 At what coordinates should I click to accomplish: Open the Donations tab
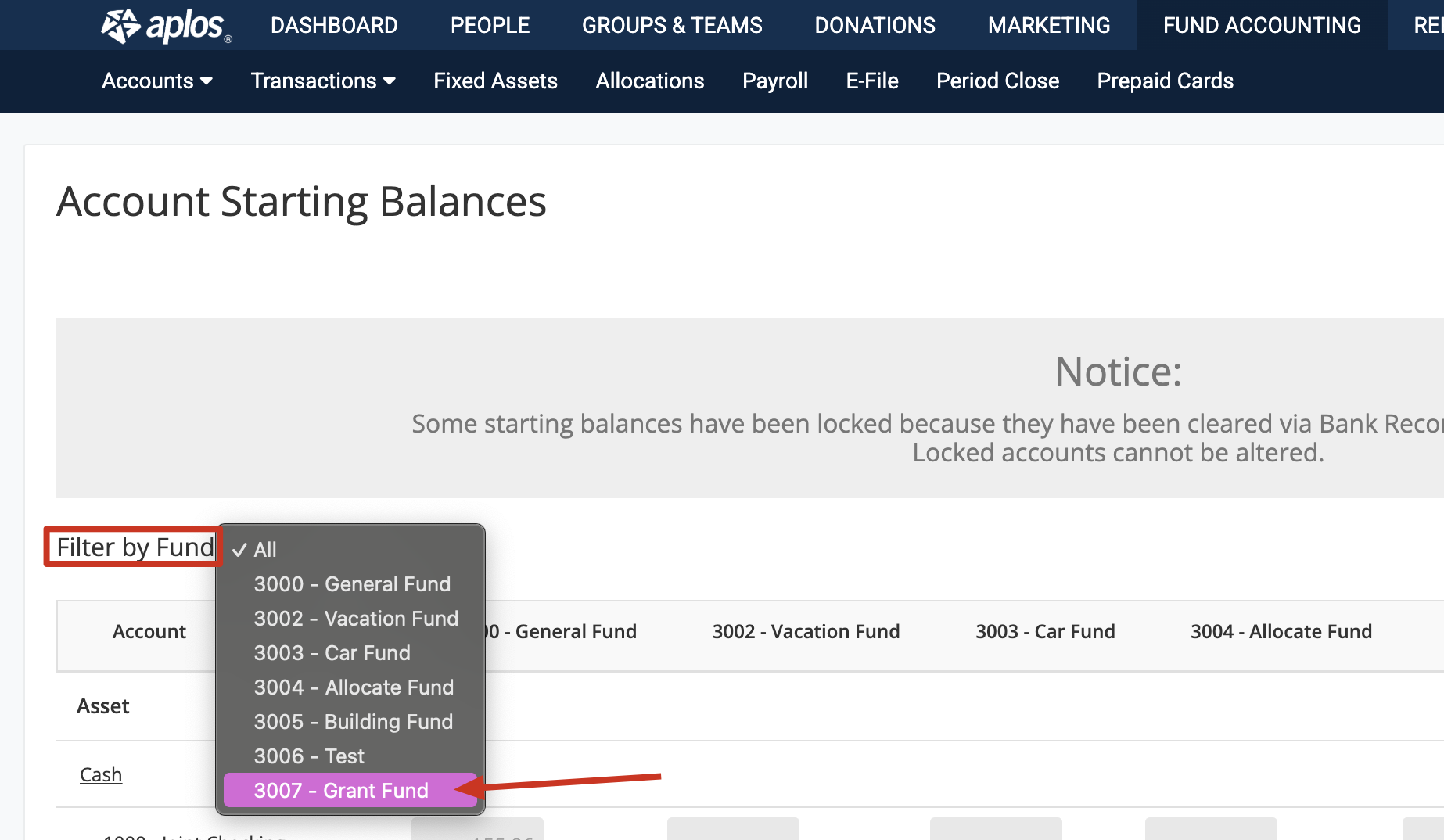[x=875, y=25]
